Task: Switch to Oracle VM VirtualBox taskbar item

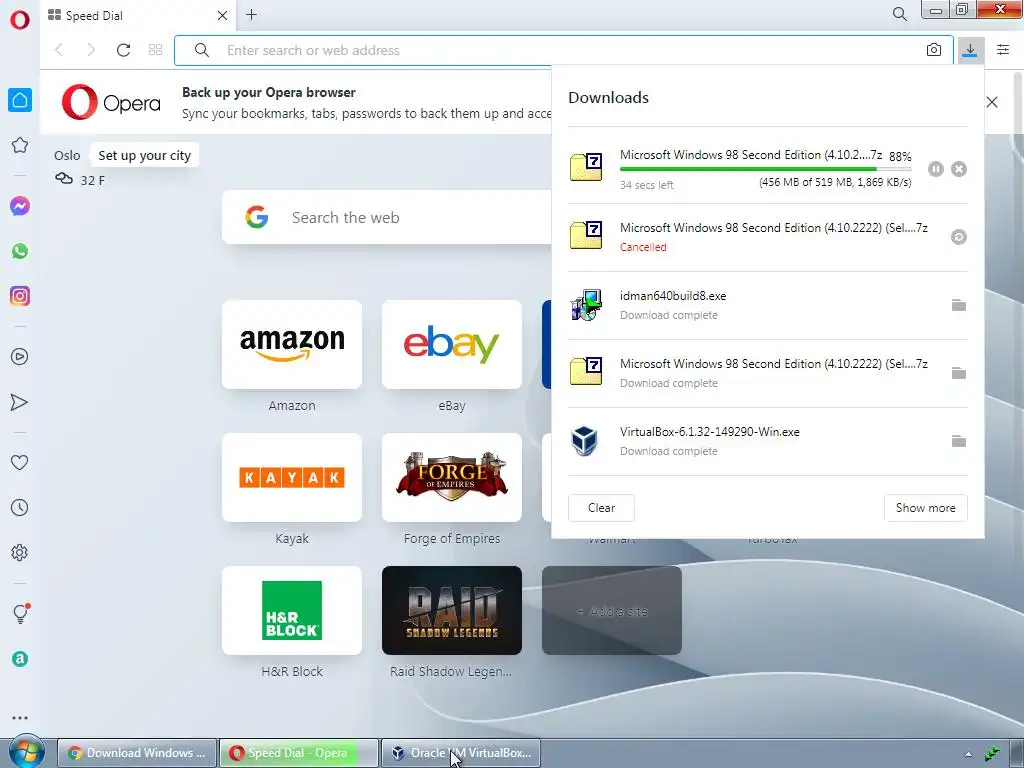Action: 461,753
